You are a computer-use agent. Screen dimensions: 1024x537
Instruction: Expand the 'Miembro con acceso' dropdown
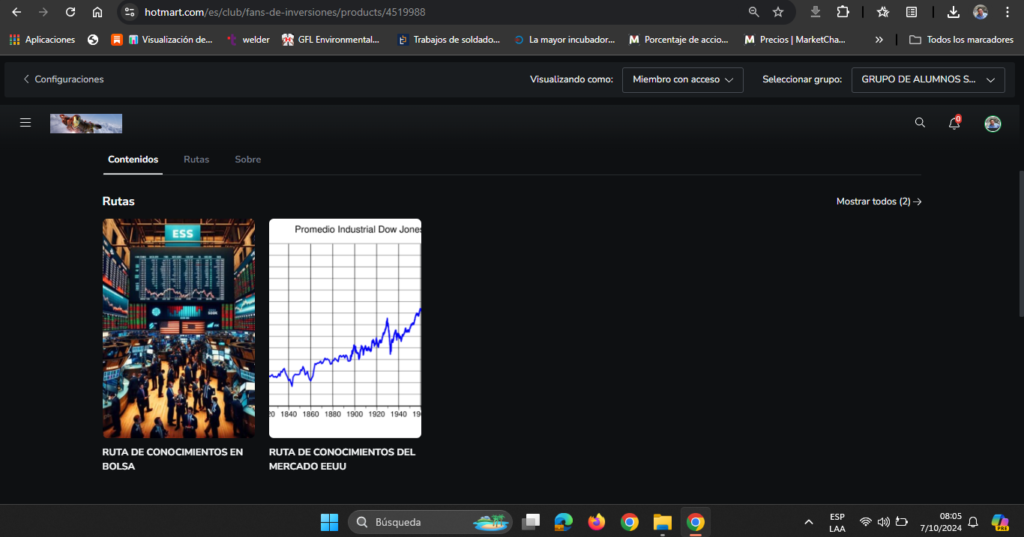[x=682, y=79]
